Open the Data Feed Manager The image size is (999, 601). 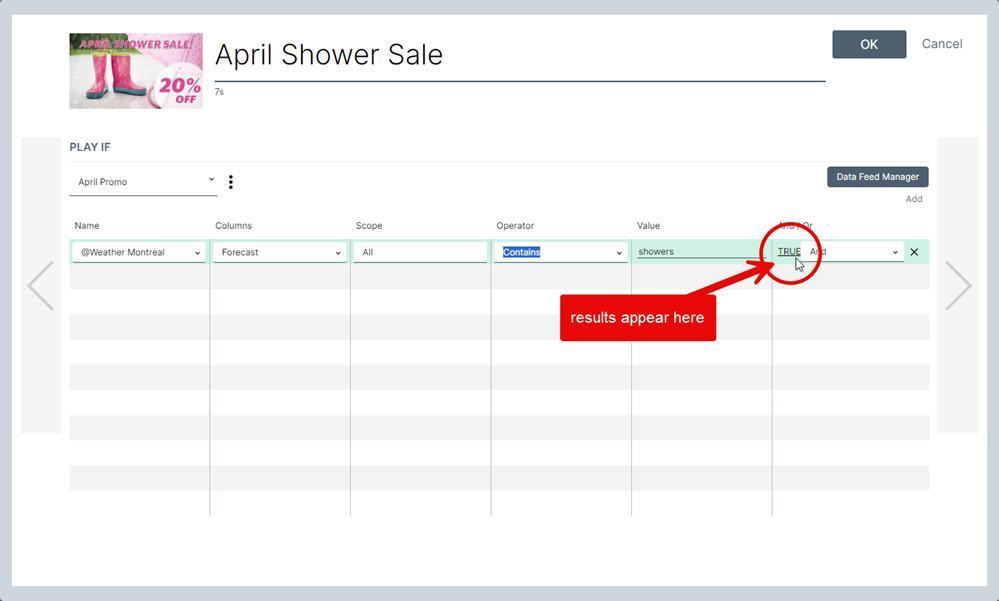pos(877,177)
